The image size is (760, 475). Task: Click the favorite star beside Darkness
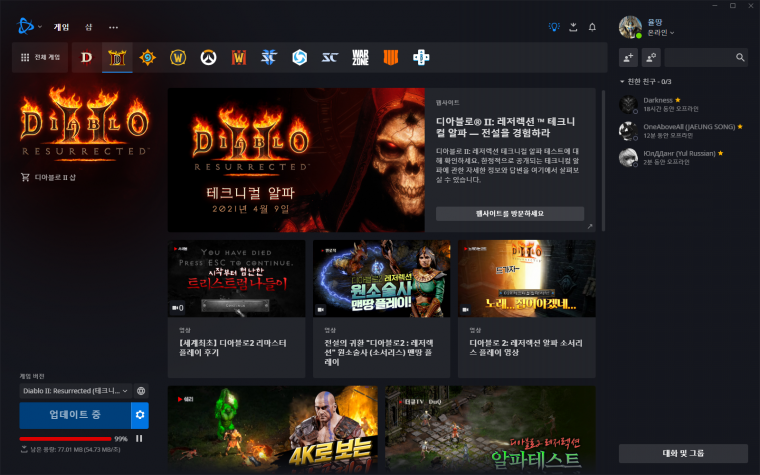(x=678, y=100)
